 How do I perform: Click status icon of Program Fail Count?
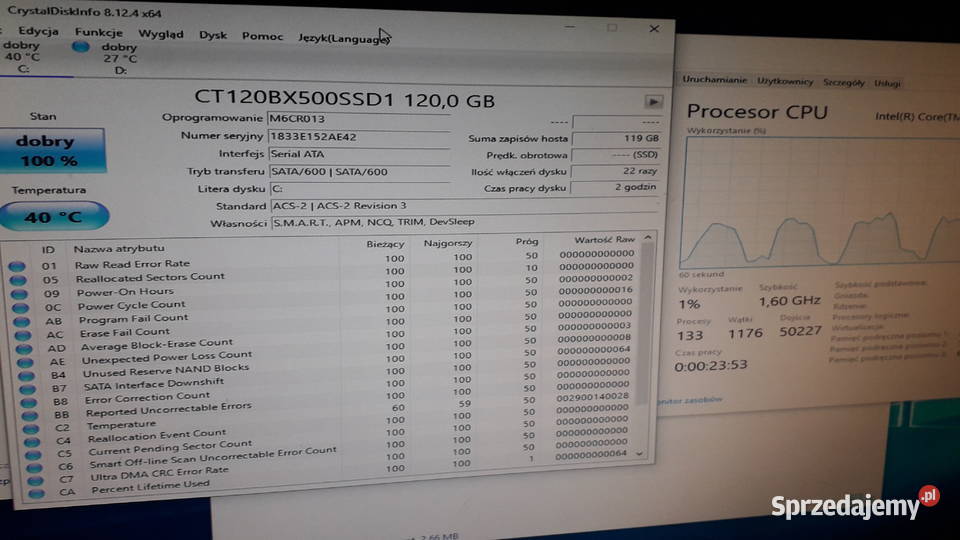21,321
